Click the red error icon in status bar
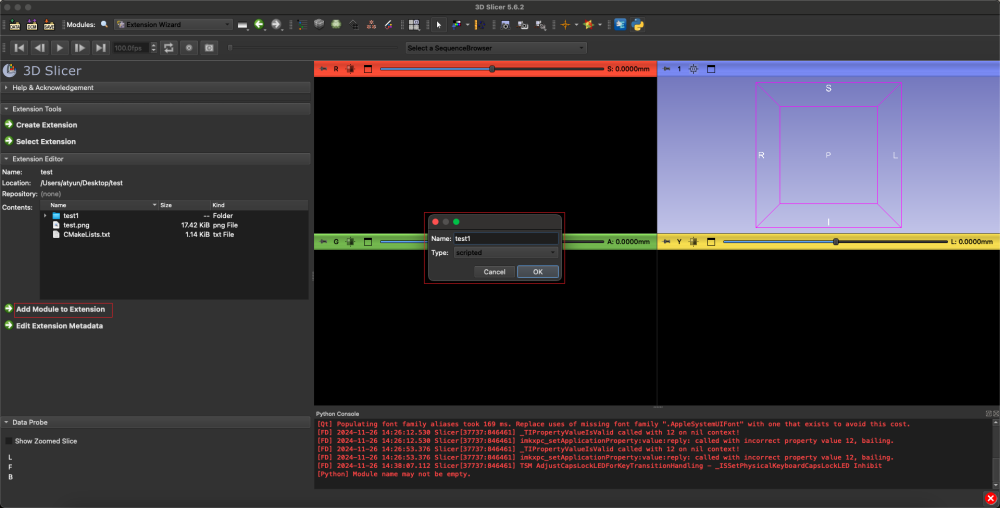Viewport: 1000px width, 508px height. tap(990, 498)
